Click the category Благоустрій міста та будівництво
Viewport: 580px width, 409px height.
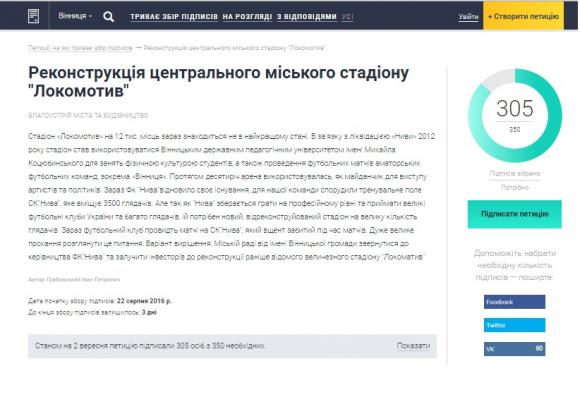88,115
